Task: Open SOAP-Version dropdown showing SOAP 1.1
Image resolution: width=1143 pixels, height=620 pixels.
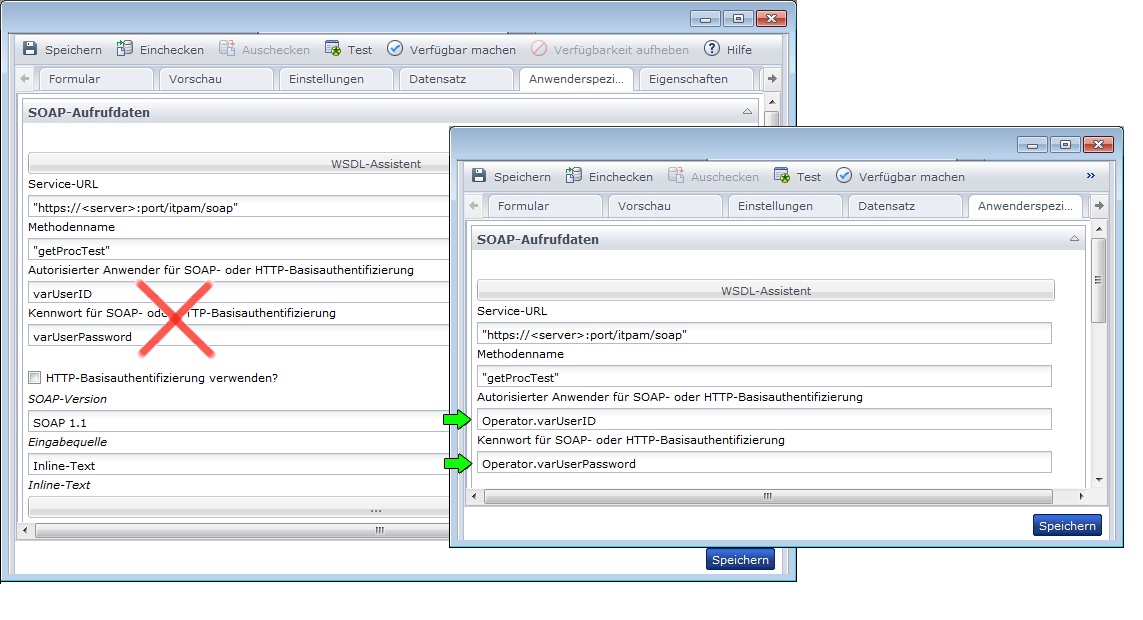Action: click(x=238, y=423)
